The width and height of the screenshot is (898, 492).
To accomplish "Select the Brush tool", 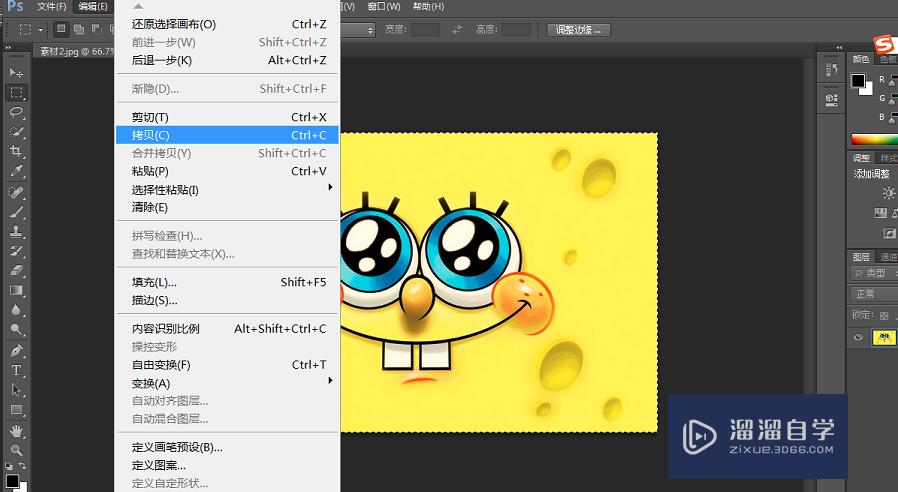I will (17, 211).
